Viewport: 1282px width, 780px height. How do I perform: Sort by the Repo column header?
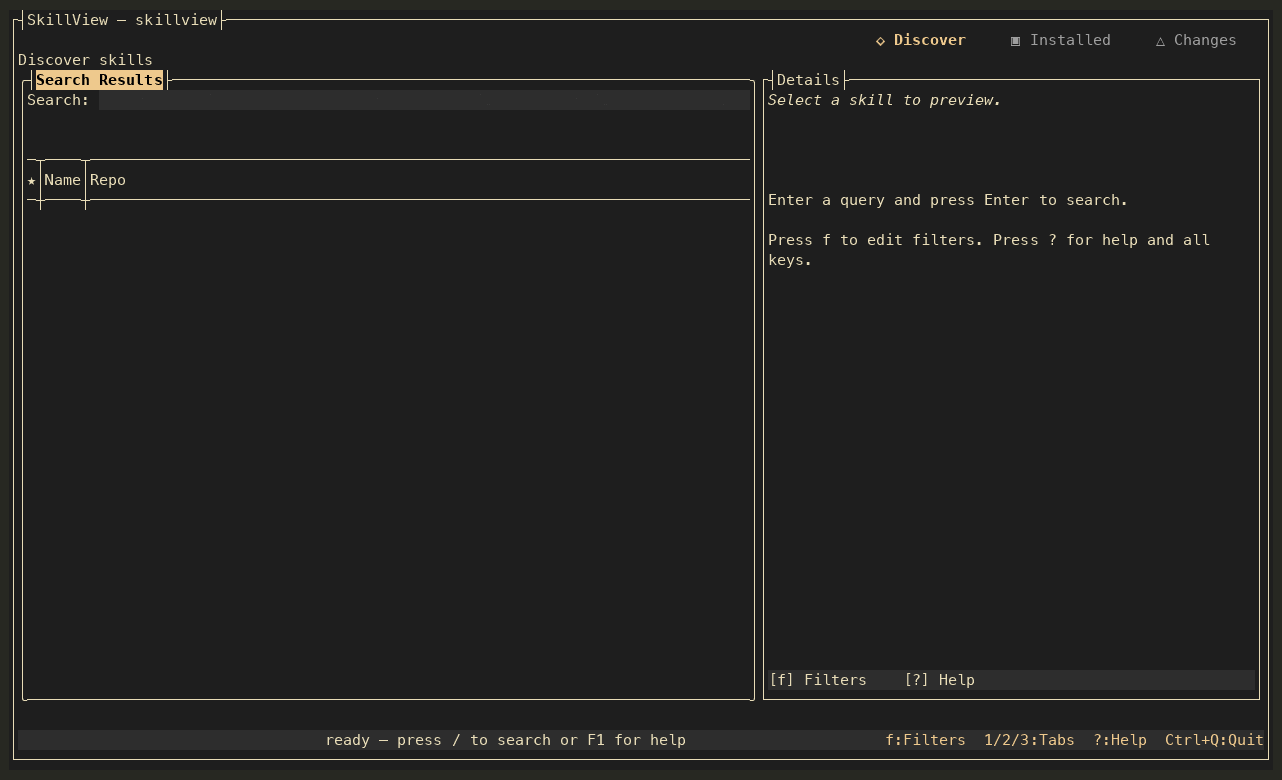[108, 180]
